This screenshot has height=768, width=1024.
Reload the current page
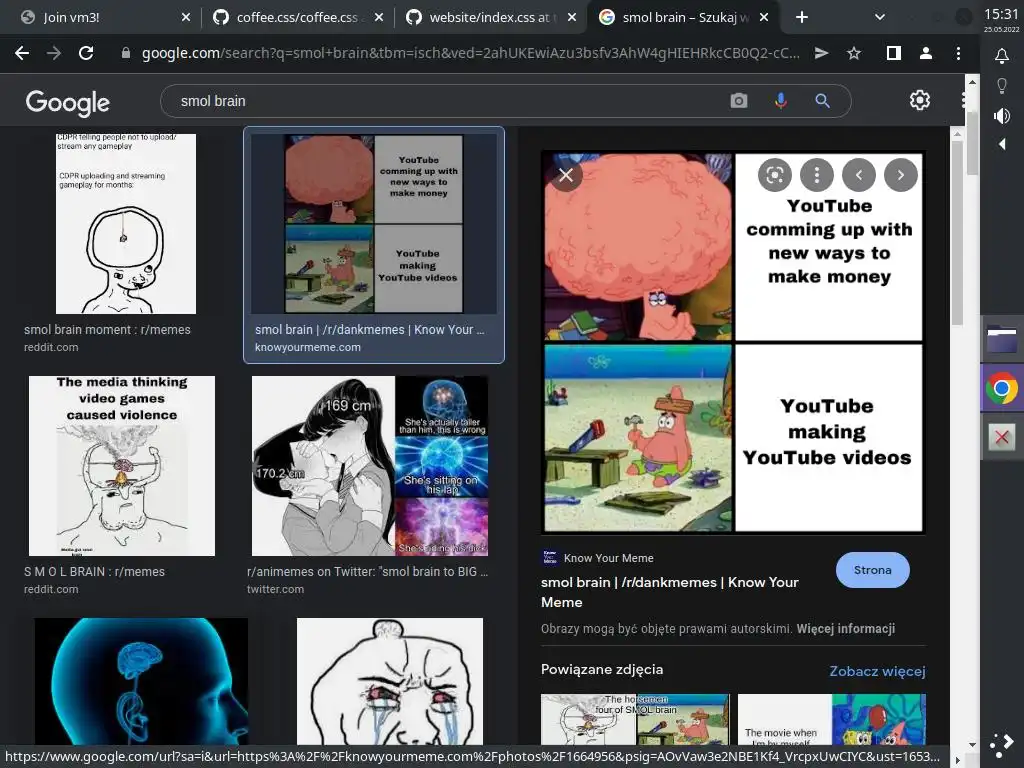[x=86, y=54]
